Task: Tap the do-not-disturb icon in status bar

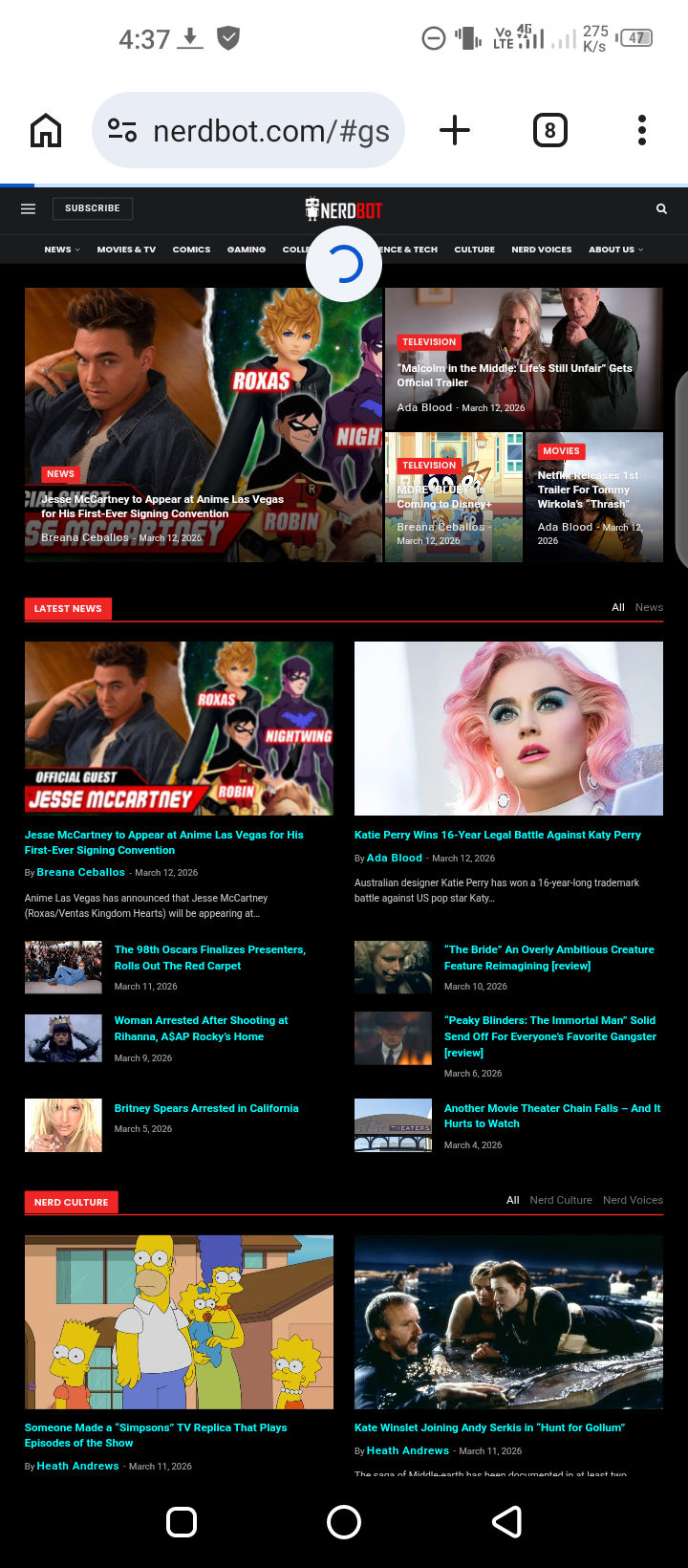Action: (434, 38)
